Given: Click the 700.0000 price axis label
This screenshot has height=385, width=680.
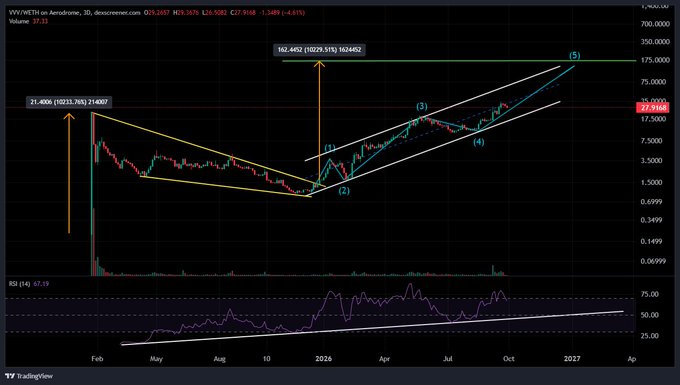Looking at the screenshot, I should [x=655, y=24].
